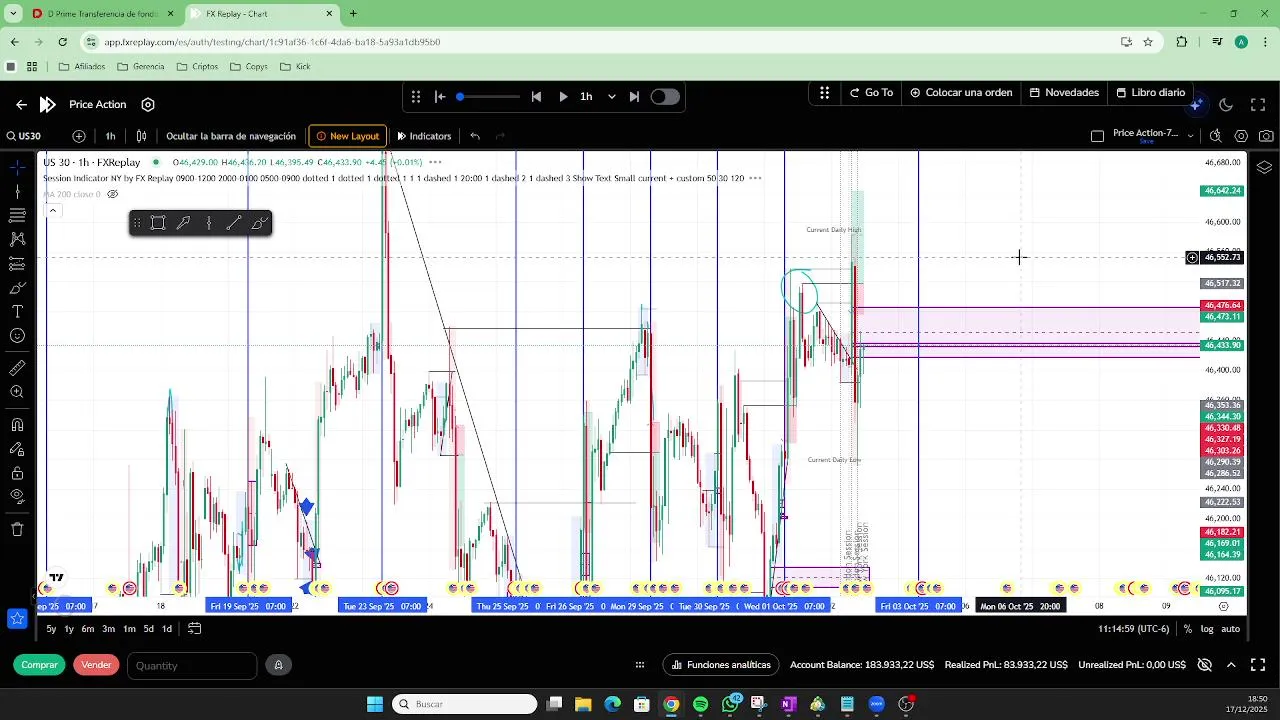The height and width of the screenshot is (720, 1280).
Task: Open the Indicators menu
Action: pos(424,136)
